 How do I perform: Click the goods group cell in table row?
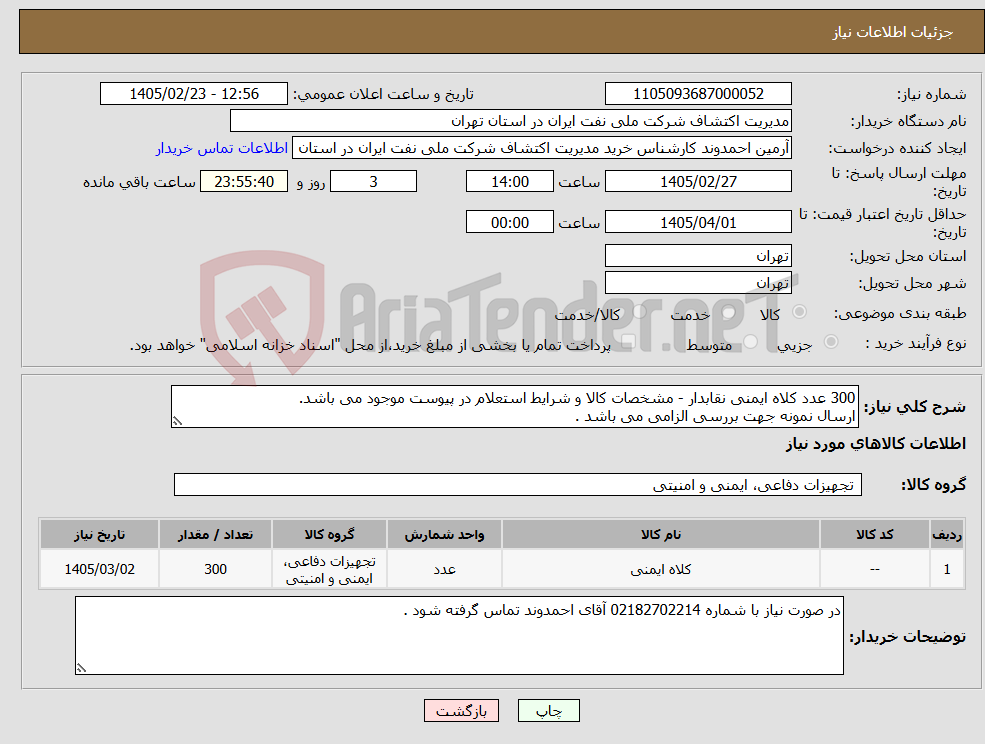(329, 569)
